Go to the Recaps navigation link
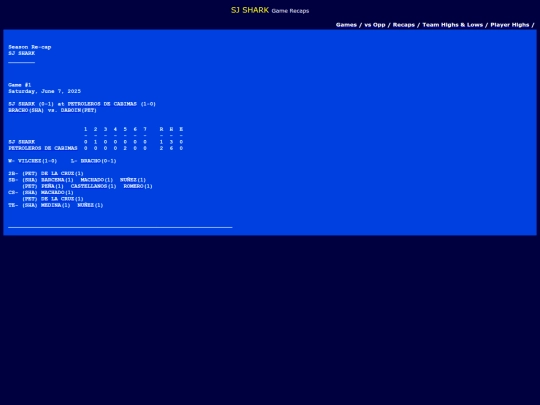This screenshot has height=405, width=540. pos(404,25)
